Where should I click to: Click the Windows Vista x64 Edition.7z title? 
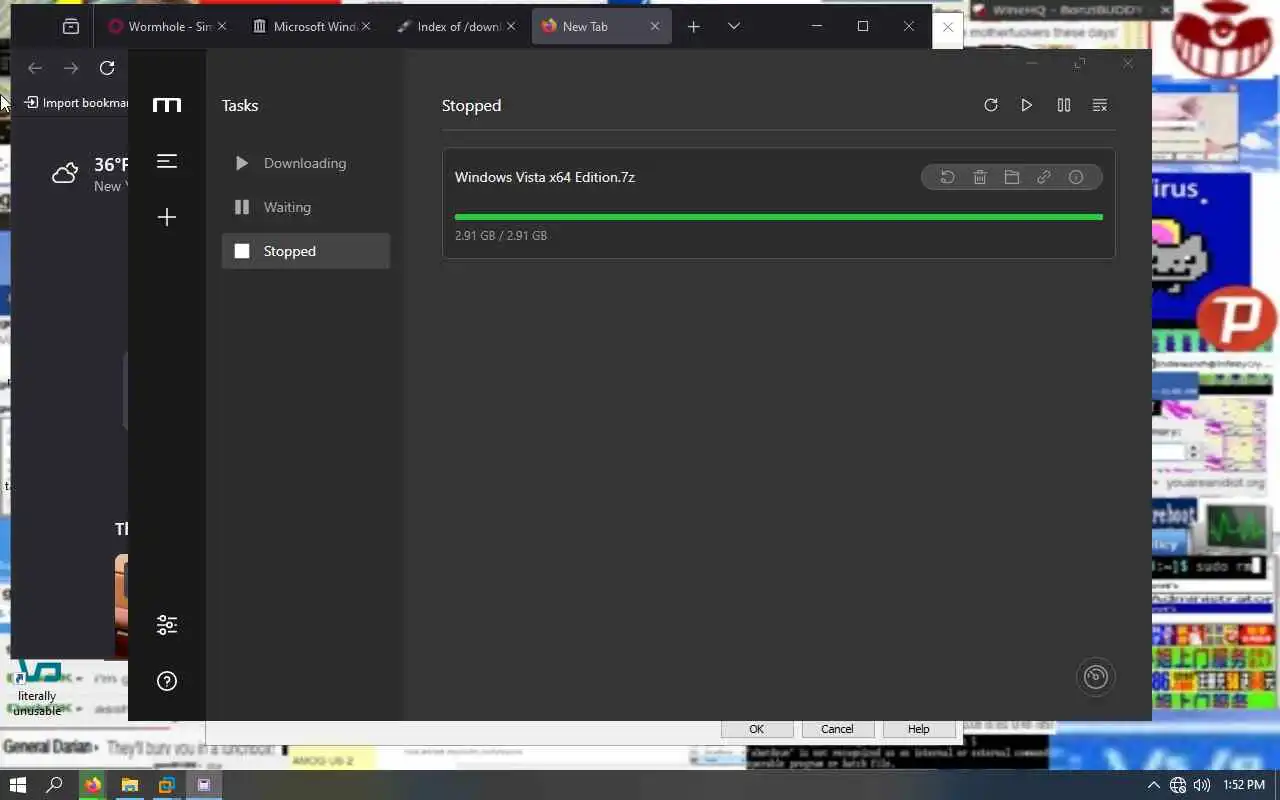545,177
